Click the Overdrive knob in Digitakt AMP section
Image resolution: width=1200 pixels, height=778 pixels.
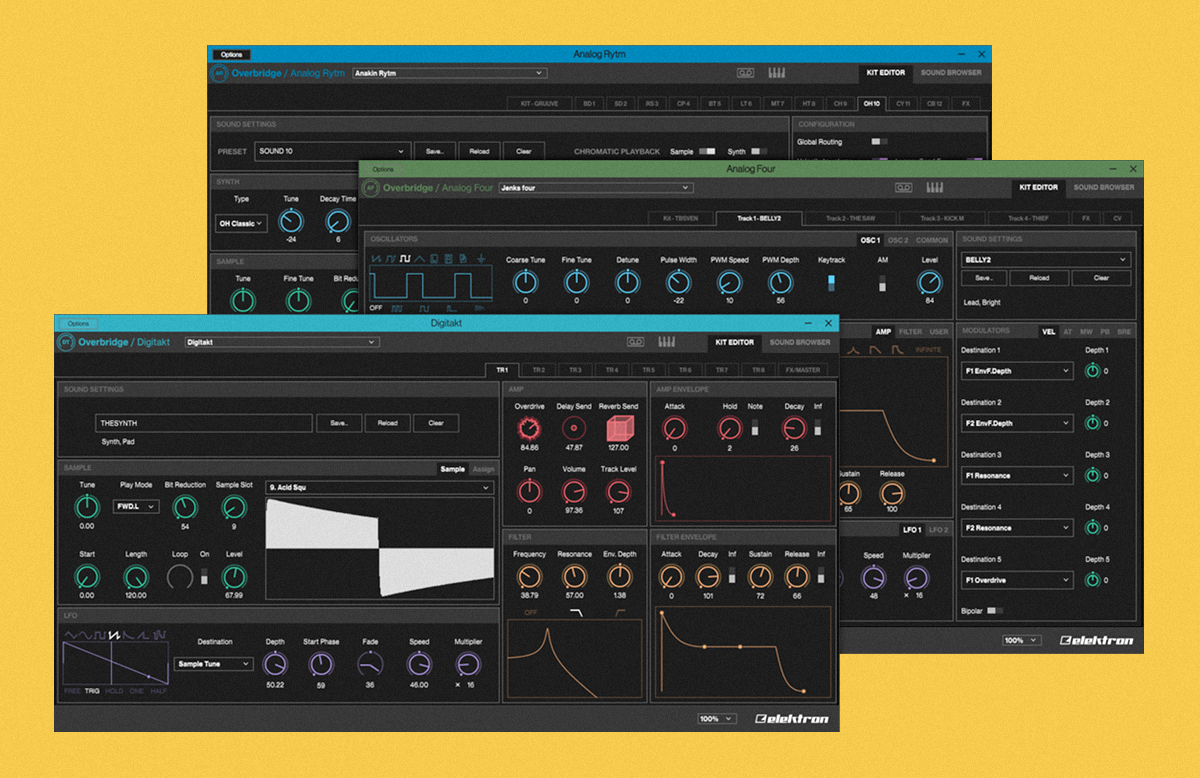(x=527, y=429)
